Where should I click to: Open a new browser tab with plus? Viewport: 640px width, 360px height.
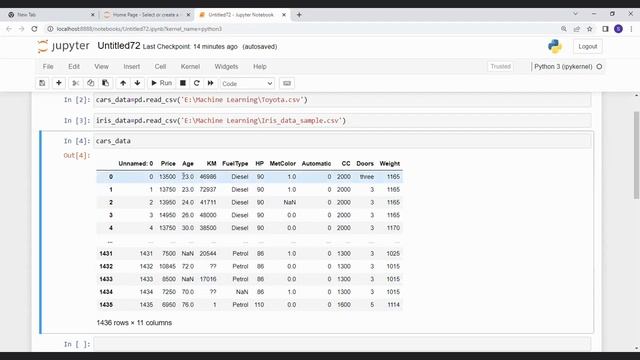[x=299, y=15]
